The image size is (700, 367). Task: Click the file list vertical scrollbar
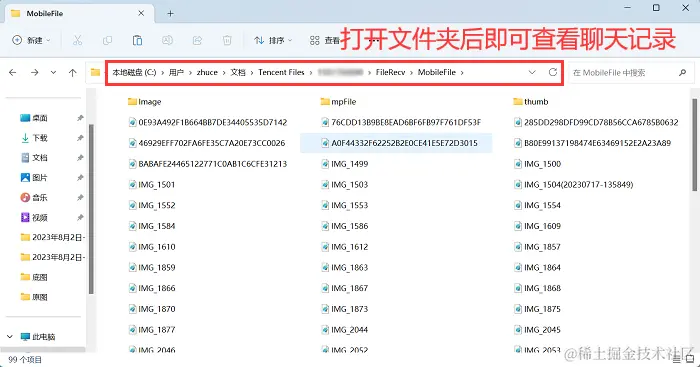coord(694,145)
